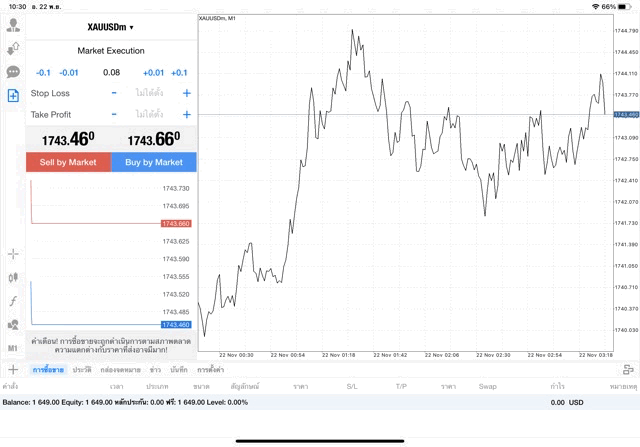The width and height of the screenshot is (640, 447).
Task: Click Sell by Market button
Action: 68,162
